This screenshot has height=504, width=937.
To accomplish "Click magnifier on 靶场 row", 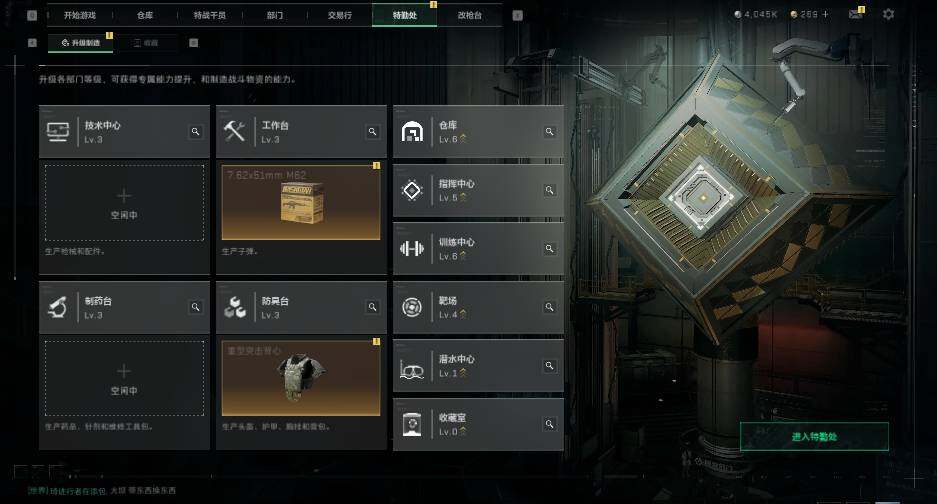I will 549,307.
